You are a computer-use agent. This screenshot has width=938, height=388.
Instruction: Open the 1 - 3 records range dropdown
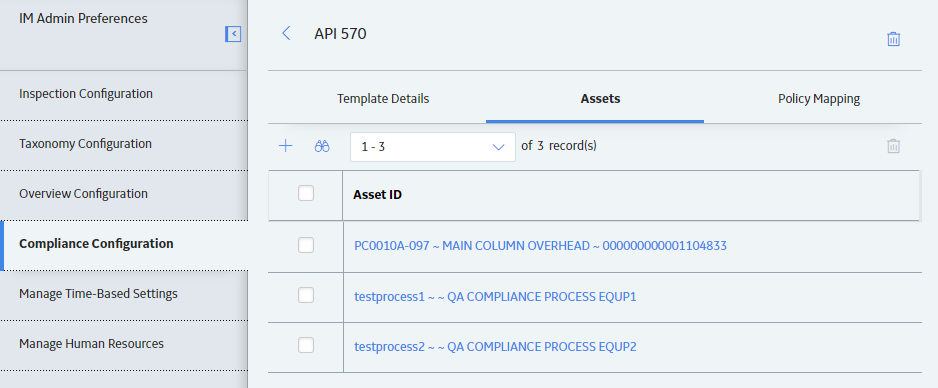point(433,147)
